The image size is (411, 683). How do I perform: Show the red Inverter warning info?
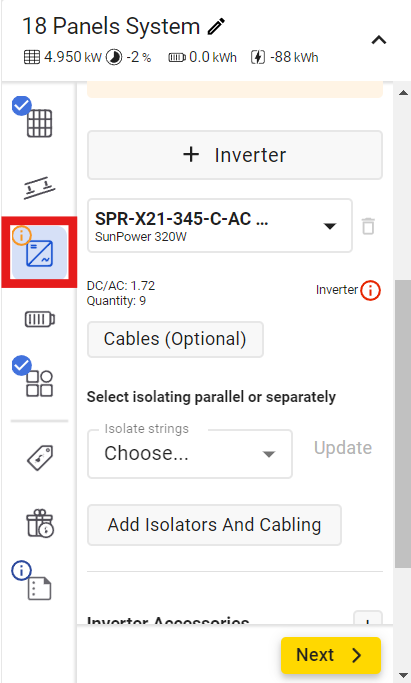371,290
